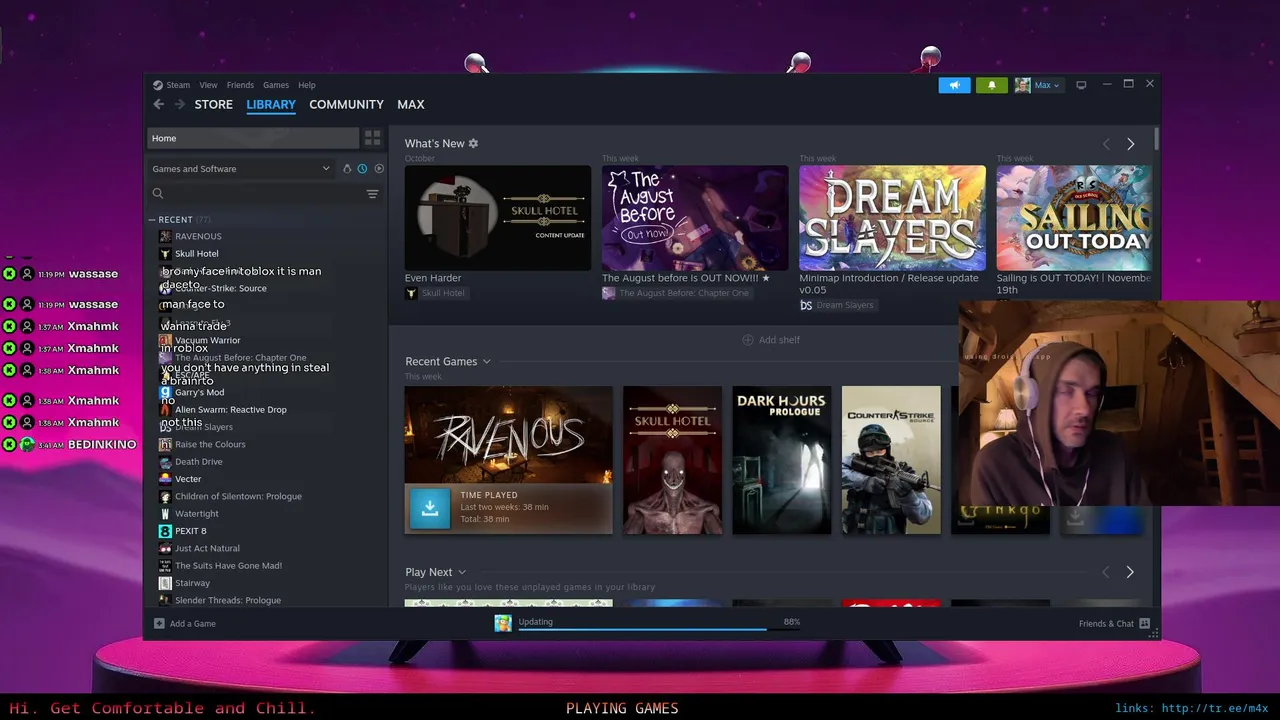
Task: Open the Steam announcements megaphone button
Action: (x=954, y=85)
